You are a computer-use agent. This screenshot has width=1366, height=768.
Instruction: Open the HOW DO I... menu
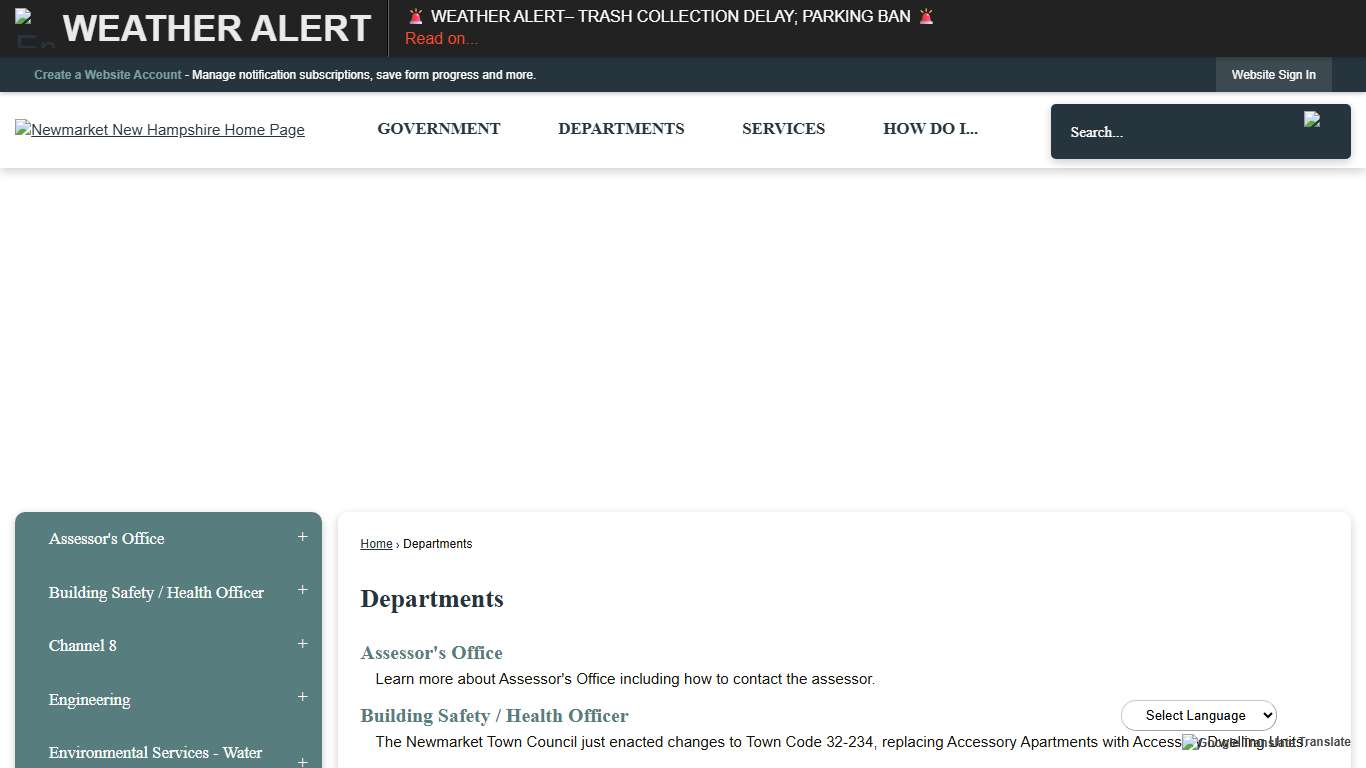click(930, 128)
